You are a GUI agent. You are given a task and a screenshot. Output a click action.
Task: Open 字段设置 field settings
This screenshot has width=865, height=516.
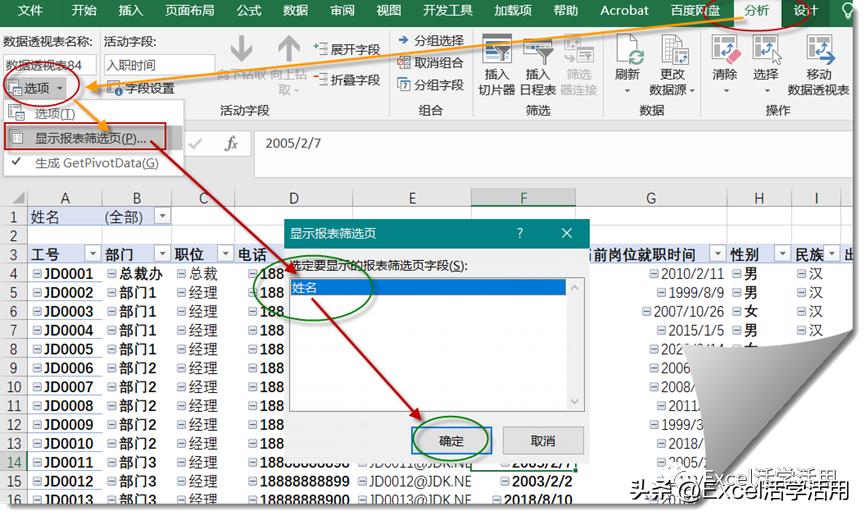point(141,88)
